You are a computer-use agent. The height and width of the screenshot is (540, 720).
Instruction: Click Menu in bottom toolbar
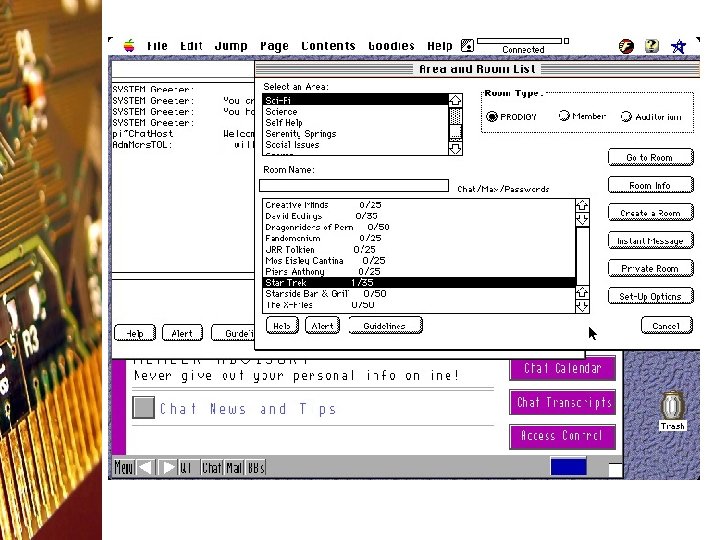click(x=124, y=467)
